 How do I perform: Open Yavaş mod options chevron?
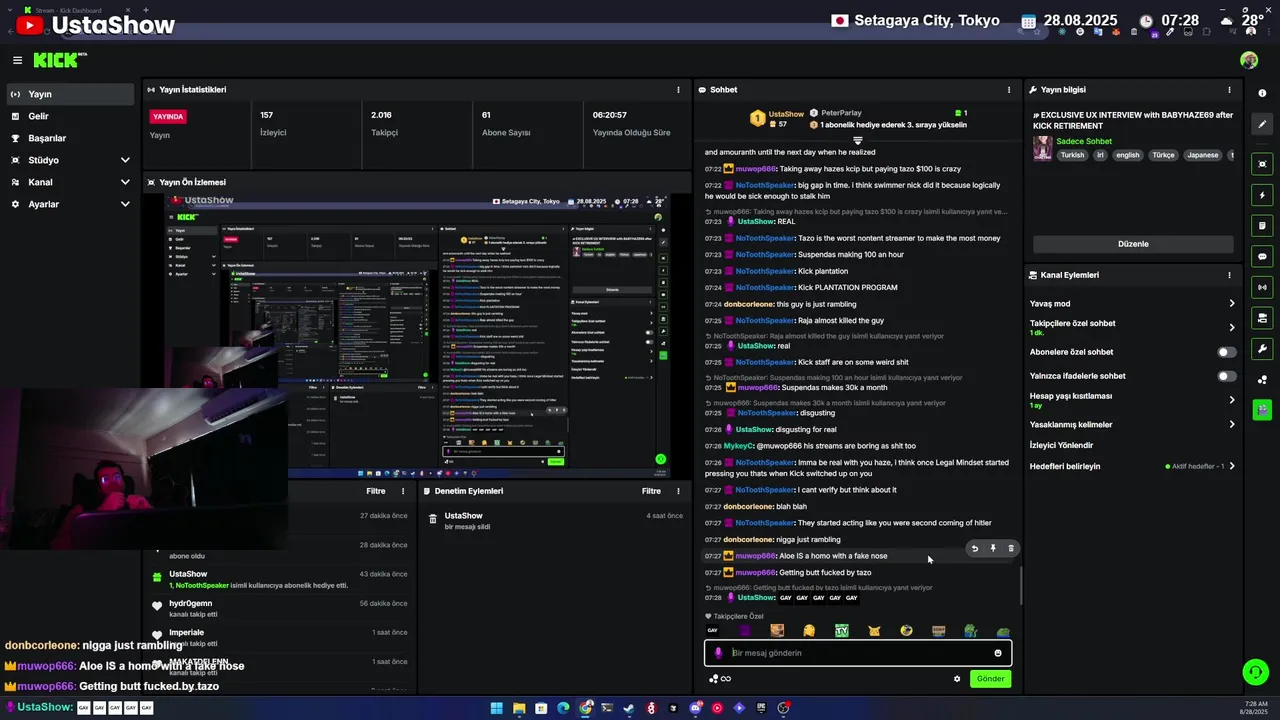[1231, 304]
